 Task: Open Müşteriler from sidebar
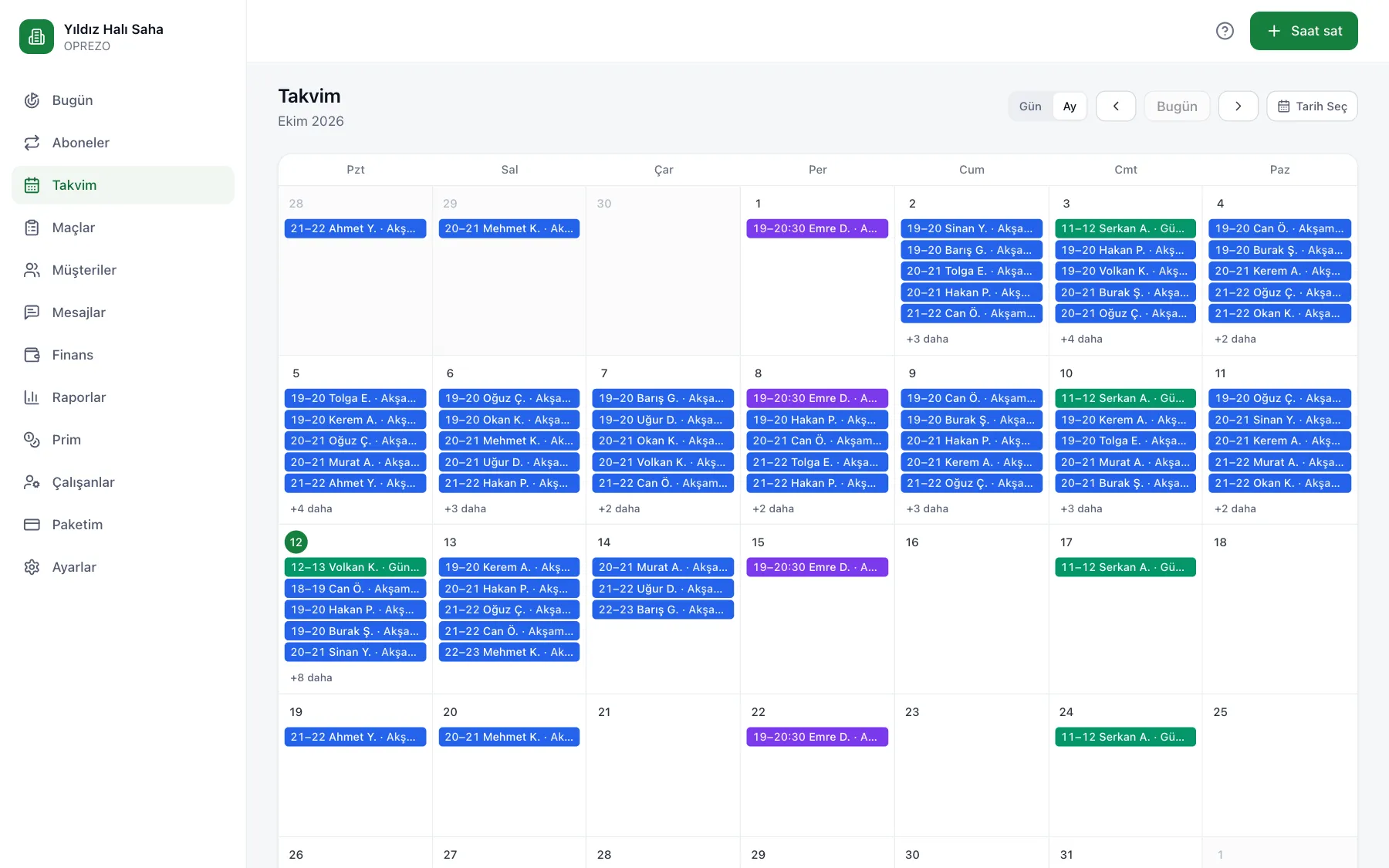pyautogui.click(x=123, y=270)
